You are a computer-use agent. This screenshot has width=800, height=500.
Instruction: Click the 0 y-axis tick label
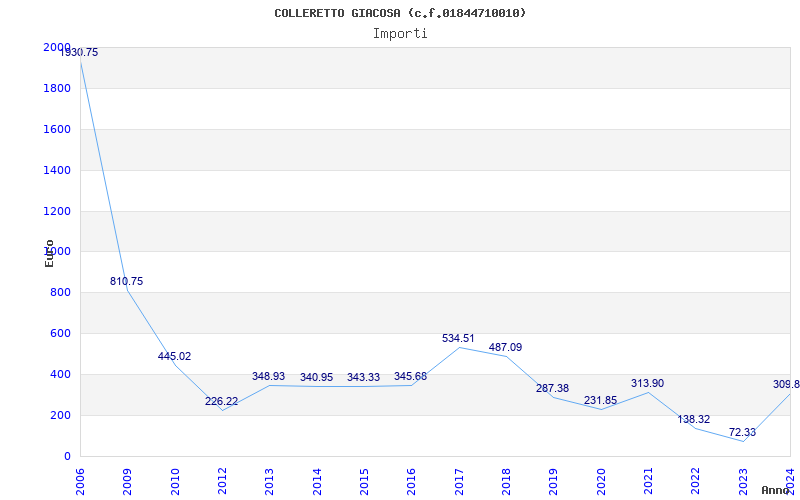pyautogui.click(x=67, y=456)
